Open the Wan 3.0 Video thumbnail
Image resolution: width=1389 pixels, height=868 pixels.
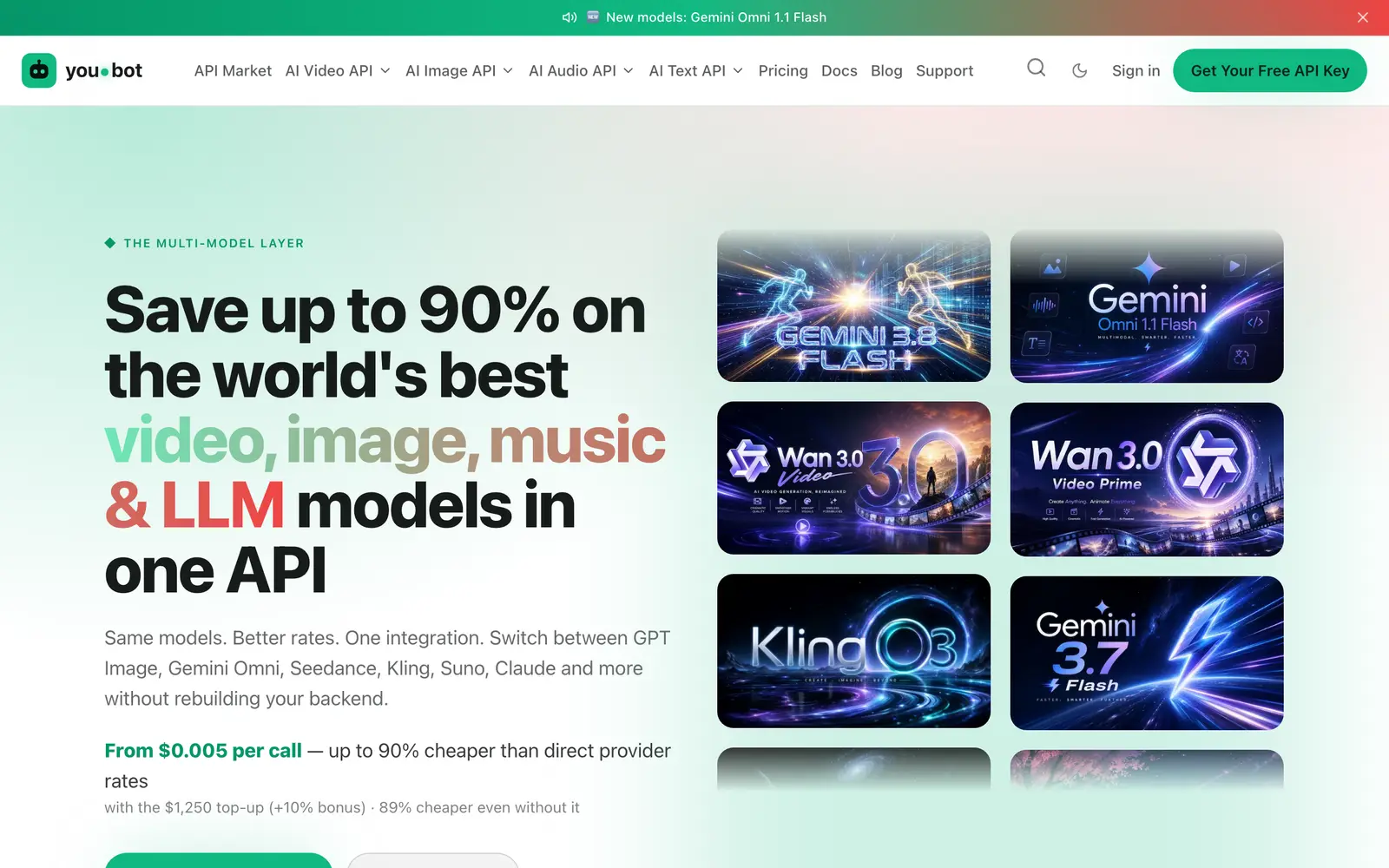(853, 477)
